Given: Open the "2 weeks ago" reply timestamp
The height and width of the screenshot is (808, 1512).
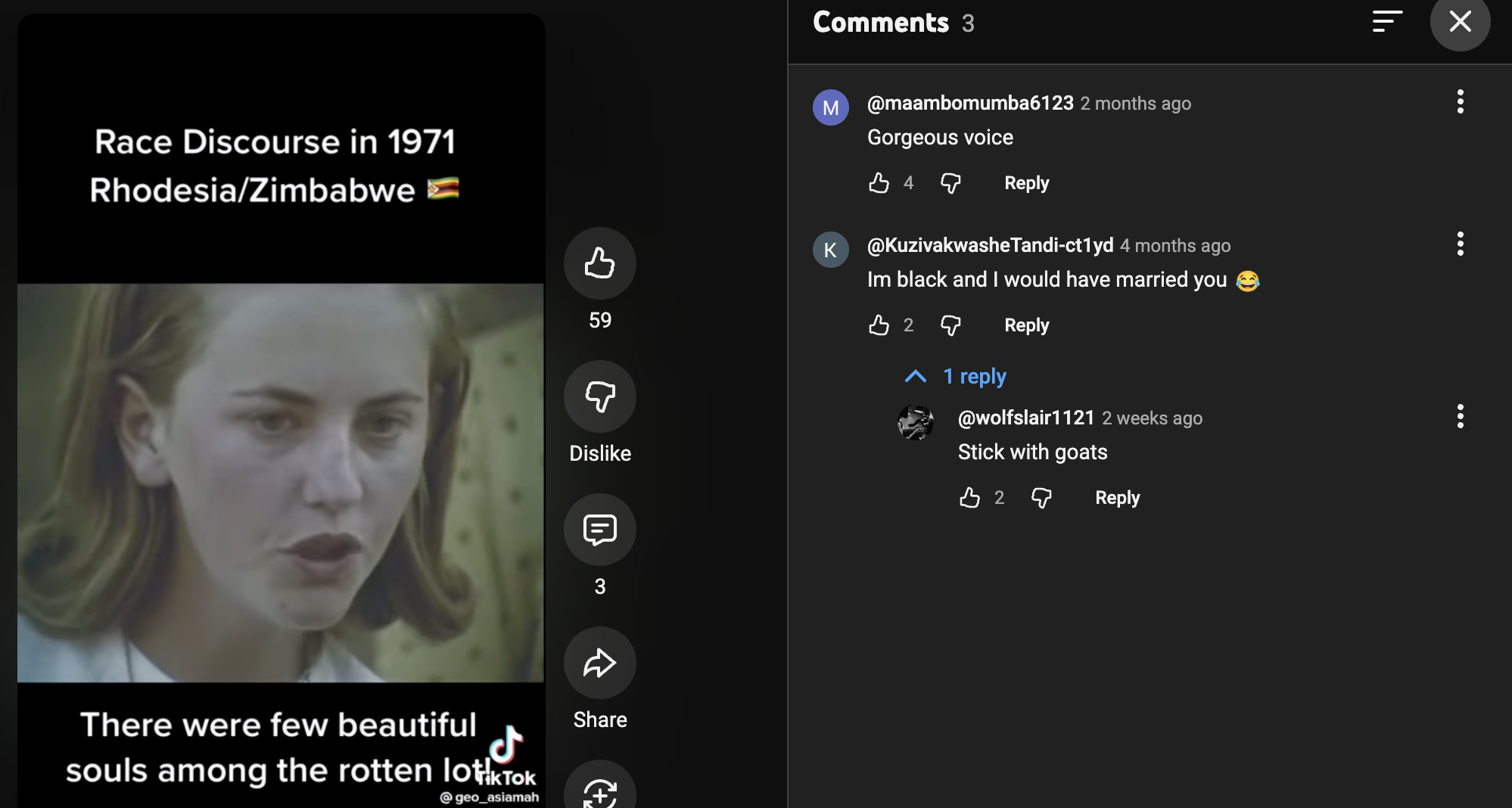Looking at the screenshot, I should coord(1152,418).
